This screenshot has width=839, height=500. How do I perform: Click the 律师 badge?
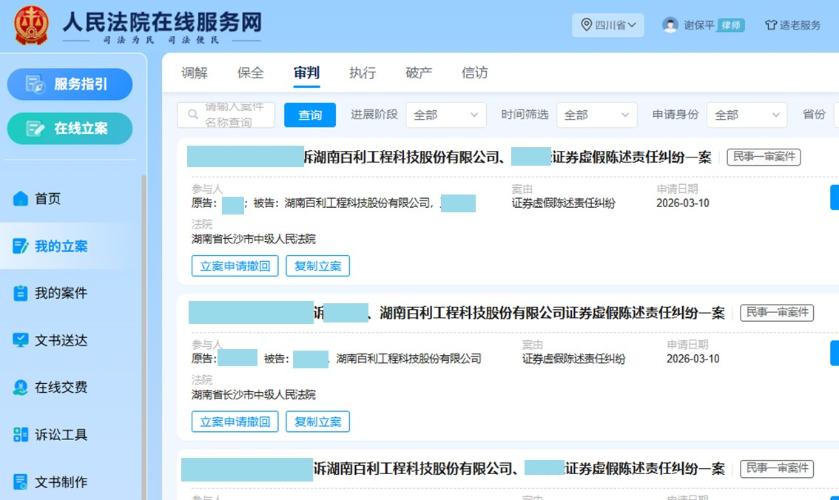(731, 25)
